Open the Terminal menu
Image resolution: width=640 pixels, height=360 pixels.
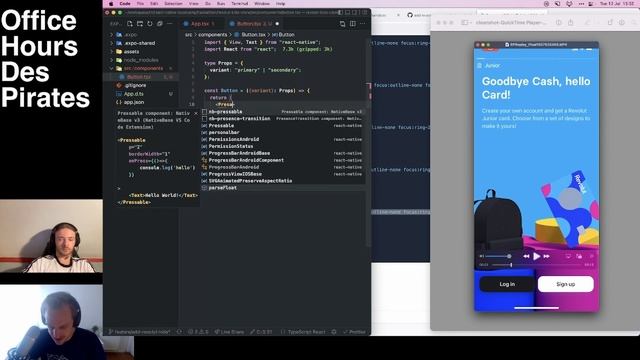[240, 3]
